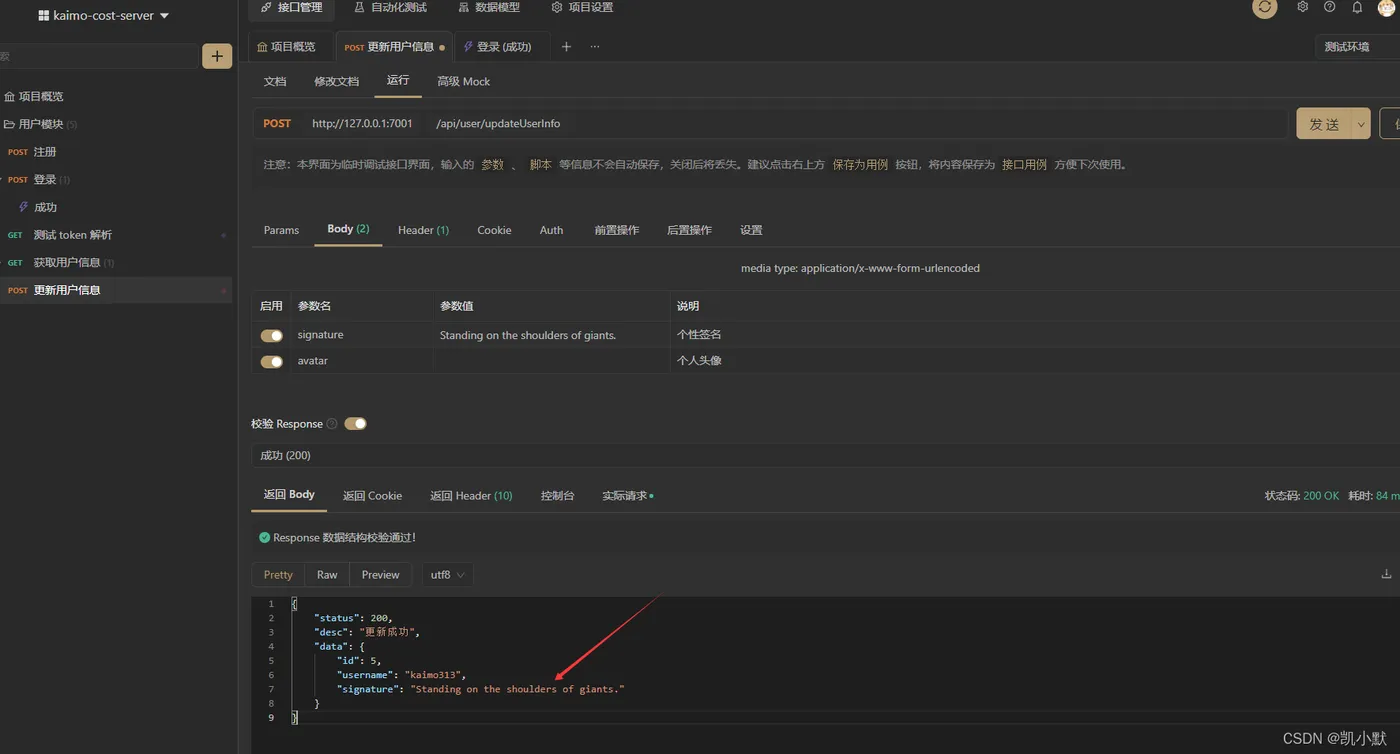
Task: Click the 个性签名 description cell
Action: (699, 335)
